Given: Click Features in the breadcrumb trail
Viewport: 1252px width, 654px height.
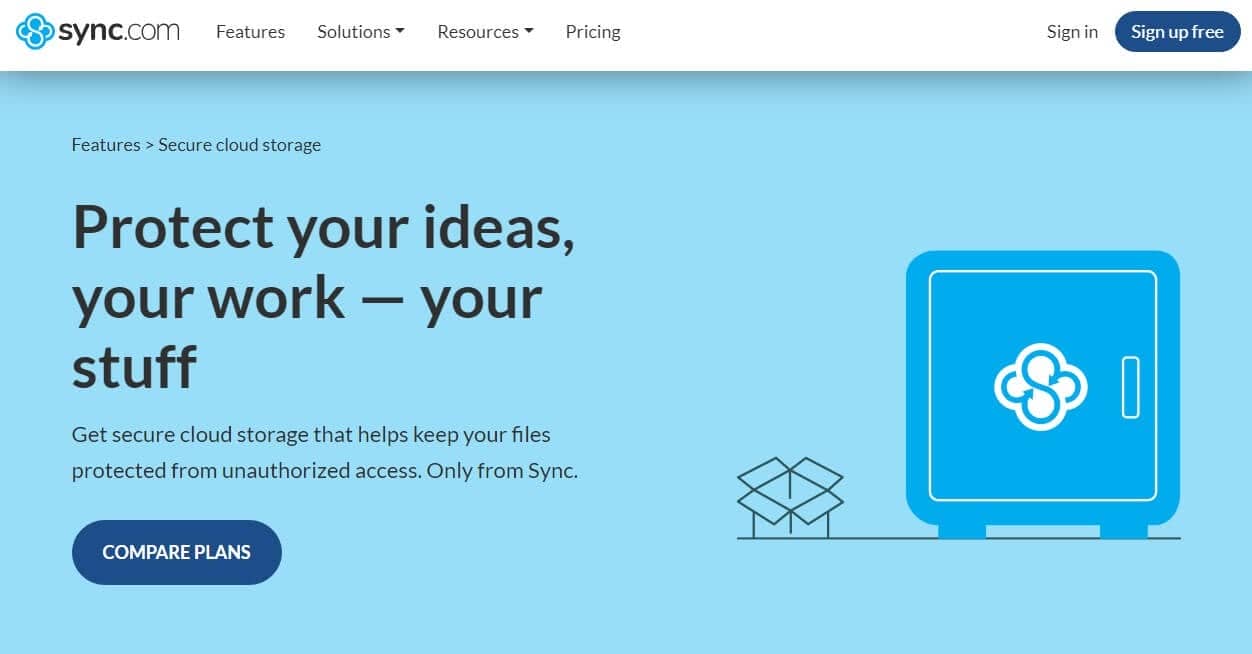Looking at the screenshot, I should pyautogui.click(x=105, y=144).
